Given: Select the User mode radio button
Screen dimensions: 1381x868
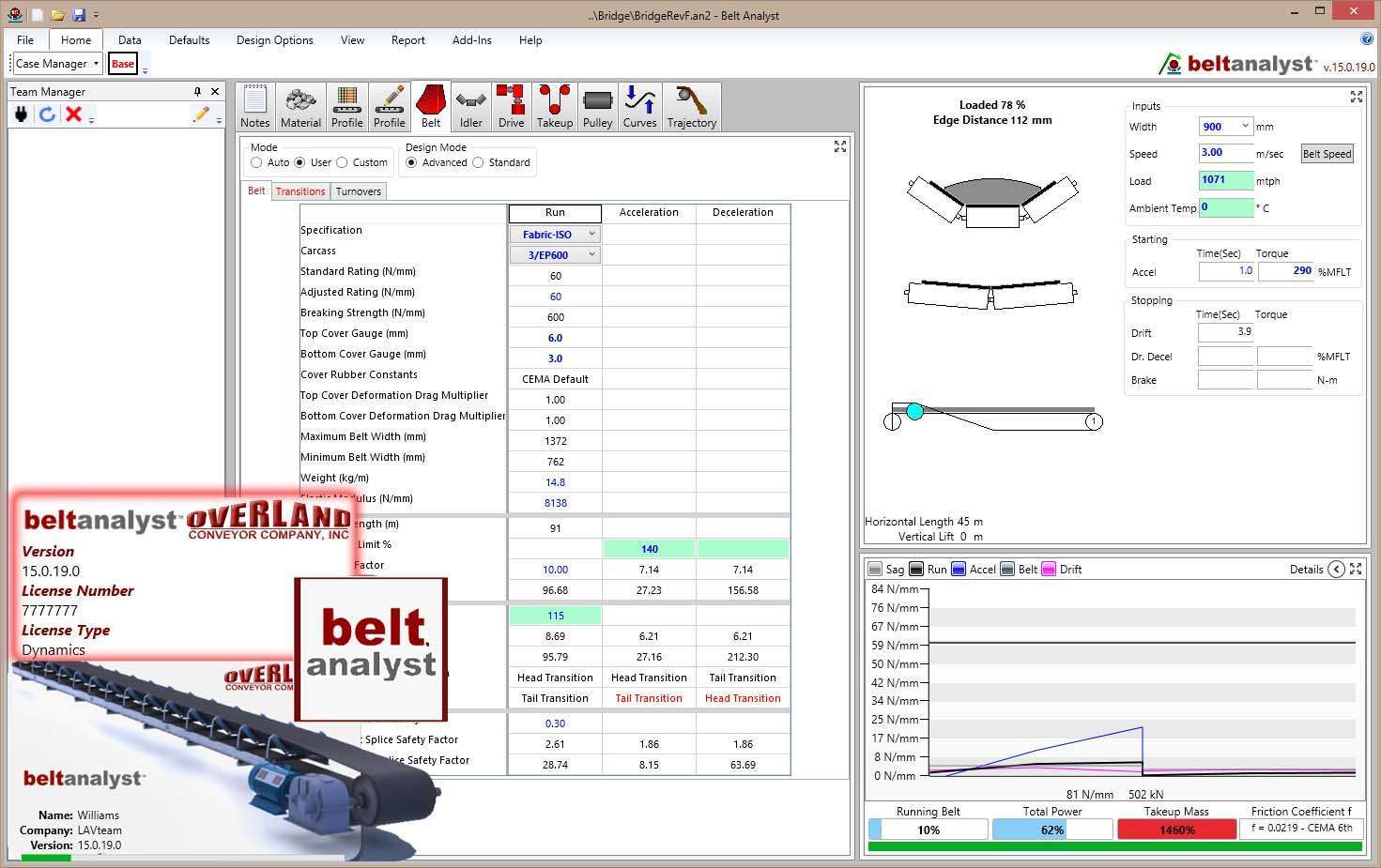Looking at the screenshot, I should coord(301,162).
